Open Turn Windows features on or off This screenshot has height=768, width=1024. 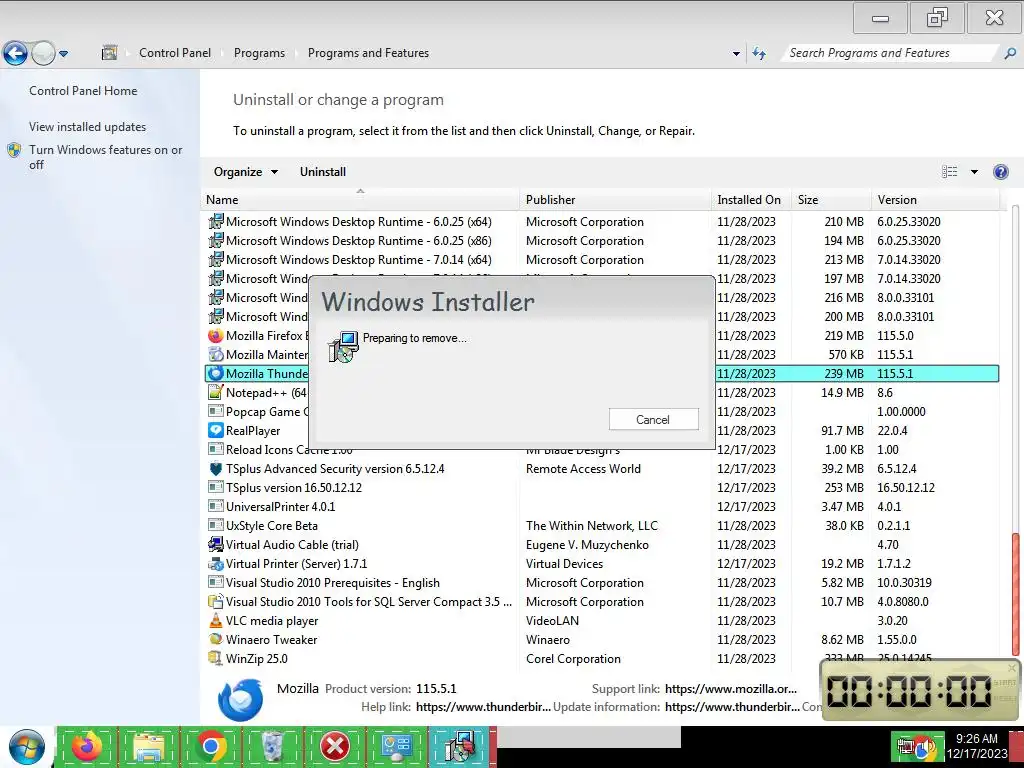[x=105, y=157]
